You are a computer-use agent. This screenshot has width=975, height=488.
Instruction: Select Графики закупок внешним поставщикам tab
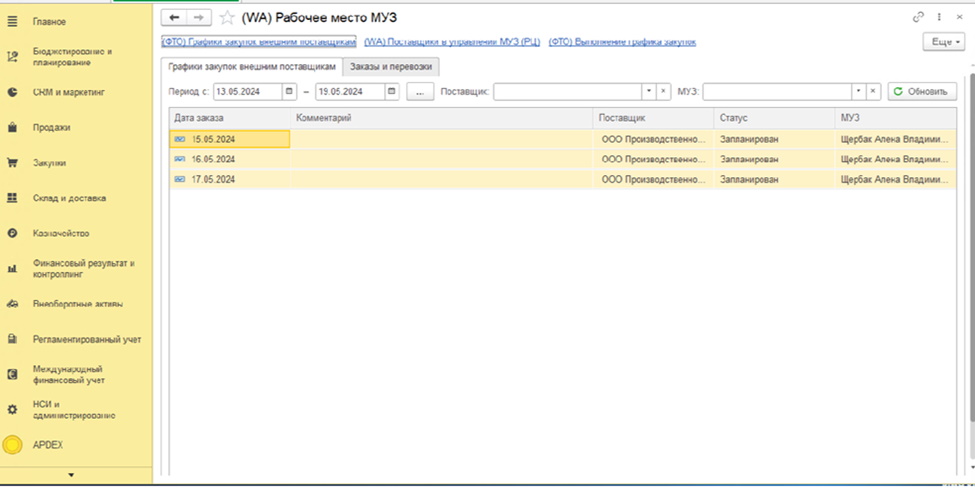(252, 67)
